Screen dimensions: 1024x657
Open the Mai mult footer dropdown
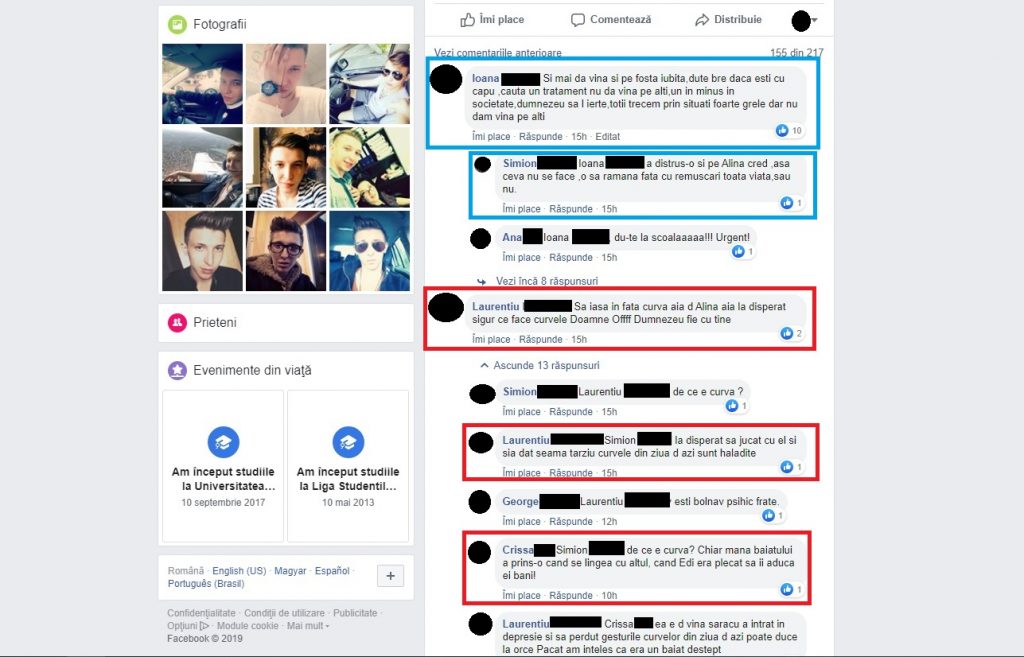pos(308,626)
